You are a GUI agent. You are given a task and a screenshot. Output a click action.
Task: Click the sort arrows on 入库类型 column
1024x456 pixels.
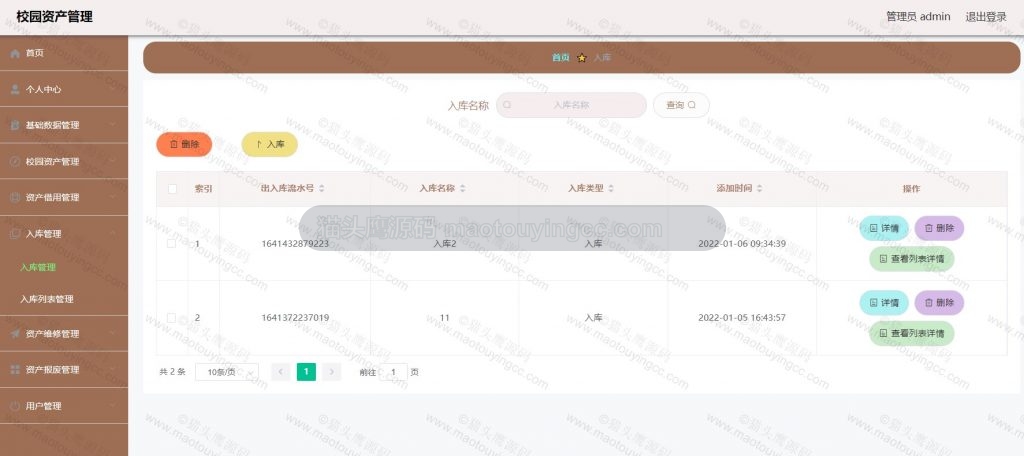tap(611, 188)
